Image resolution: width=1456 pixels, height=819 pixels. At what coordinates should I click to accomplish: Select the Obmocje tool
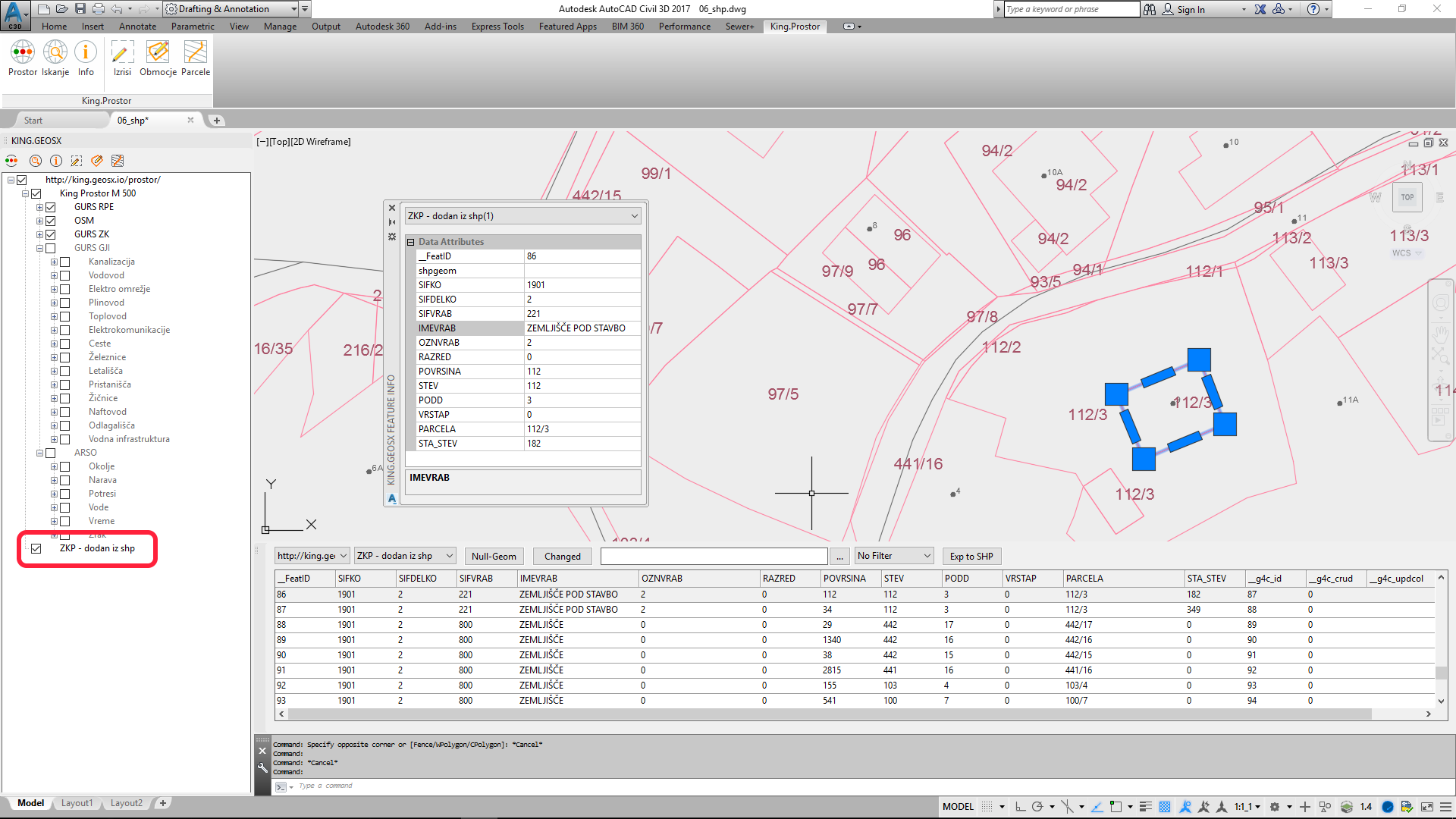click(x=158, y=58)
